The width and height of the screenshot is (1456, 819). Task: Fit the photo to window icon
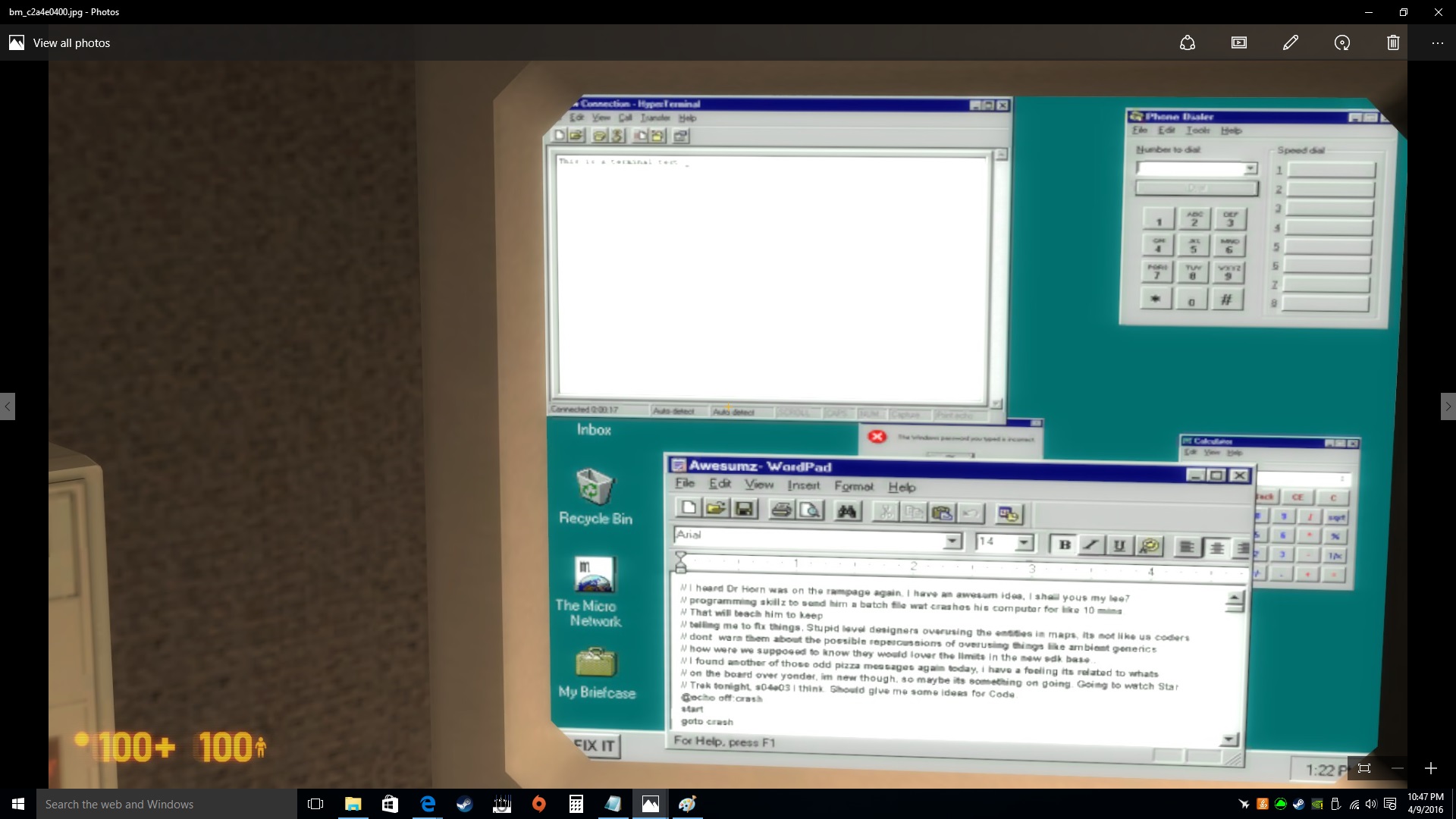[1364, 768]
